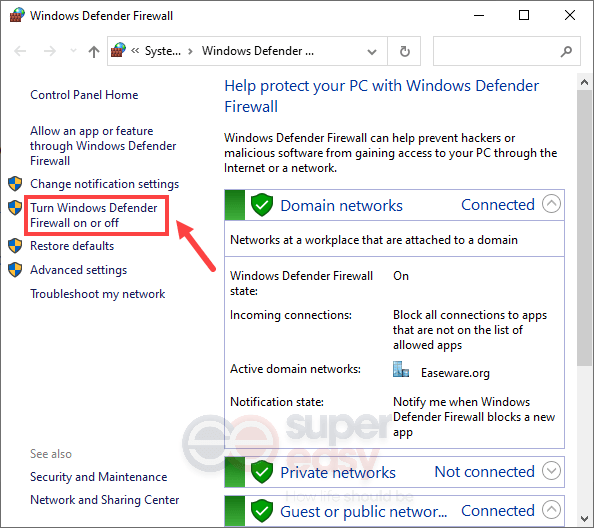Screen dimensions: 594x528
Task: Click scrollbar up arrow
Action: click(x=585, y=82)
